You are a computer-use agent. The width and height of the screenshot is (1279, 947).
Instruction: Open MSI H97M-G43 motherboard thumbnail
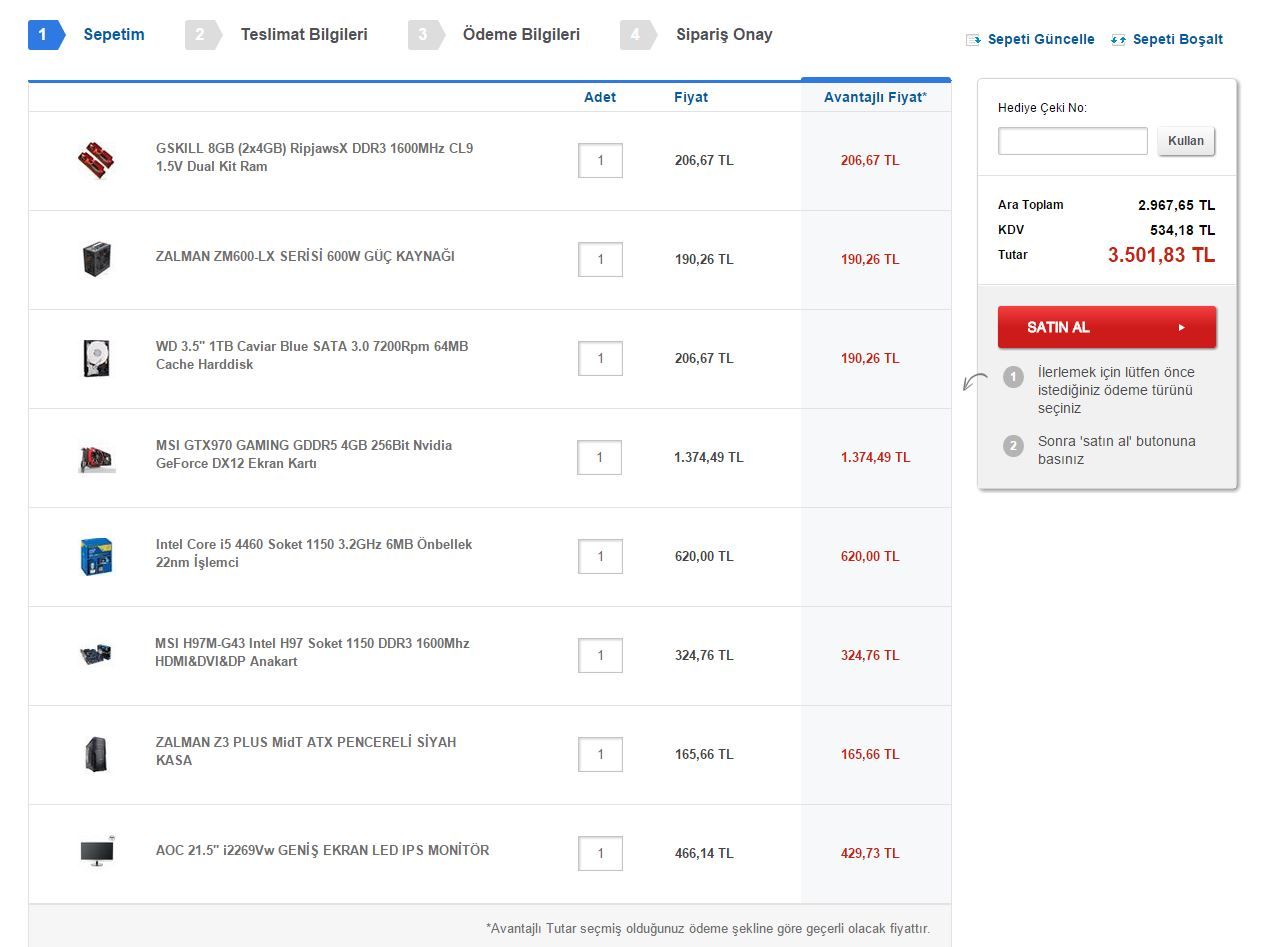96,655
